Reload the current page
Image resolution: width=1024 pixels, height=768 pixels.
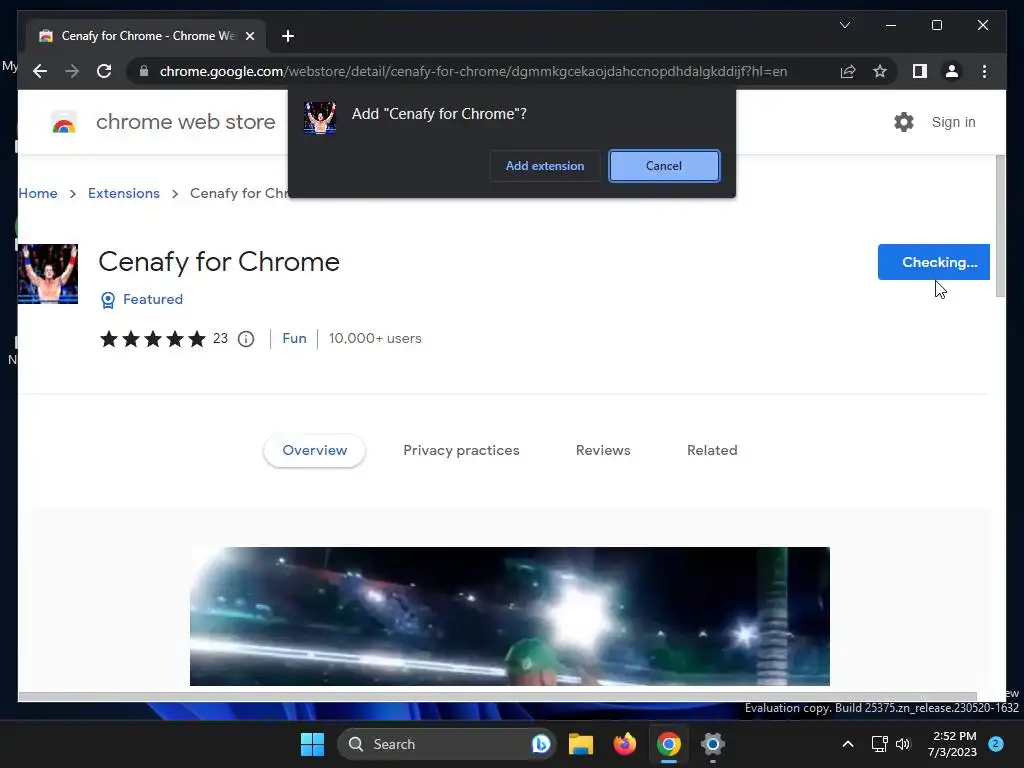pyautogui.click(x=104, y=71)
